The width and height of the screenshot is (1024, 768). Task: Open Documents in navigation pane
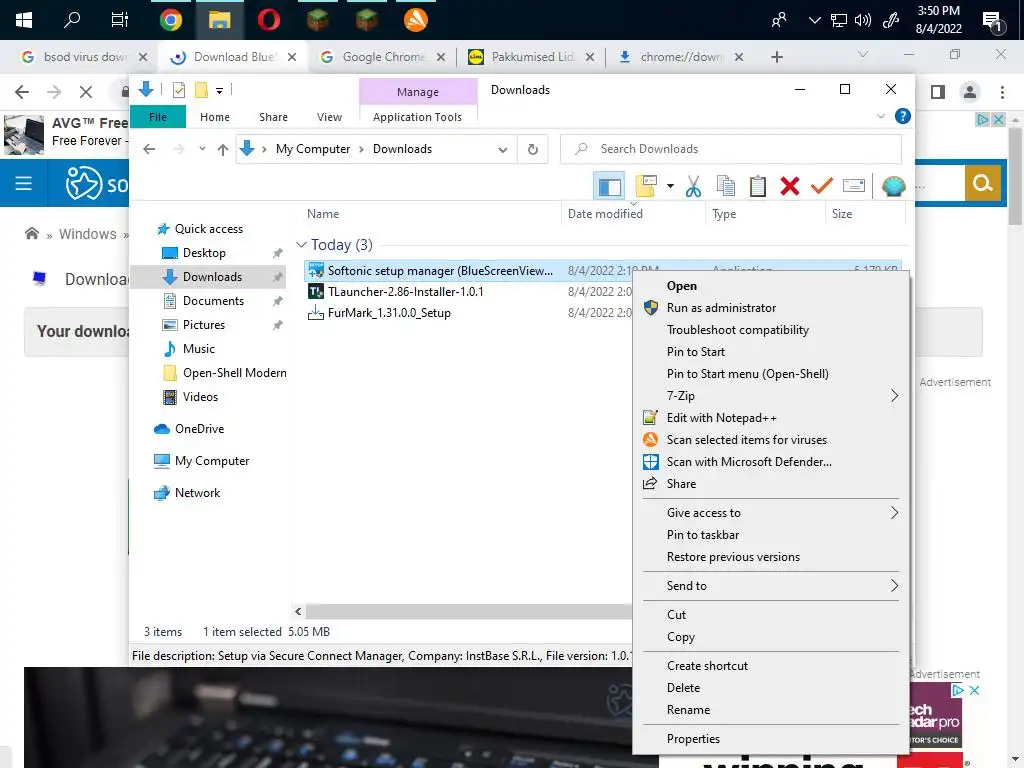pos(213,301)
